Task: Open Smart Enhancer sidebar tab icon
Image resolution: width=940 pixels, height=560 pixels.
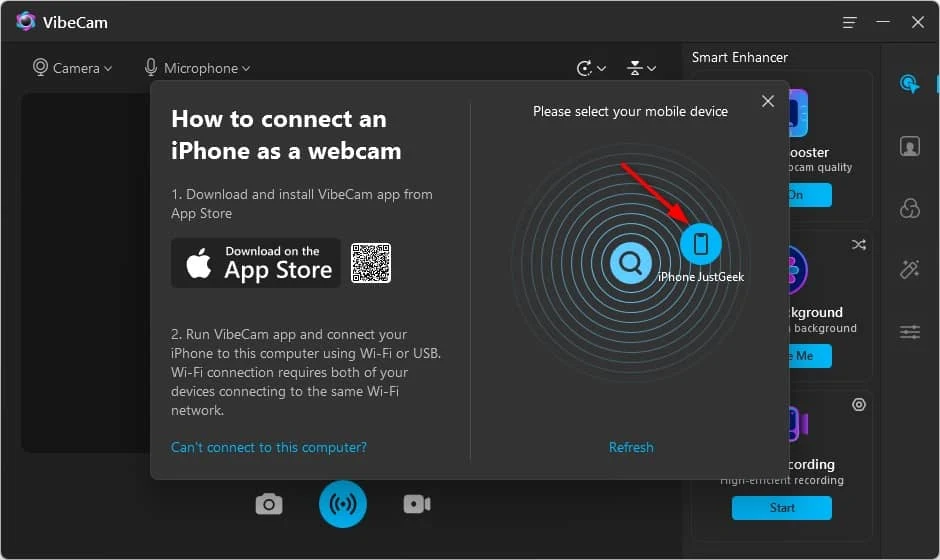Action: coord(909,84)
